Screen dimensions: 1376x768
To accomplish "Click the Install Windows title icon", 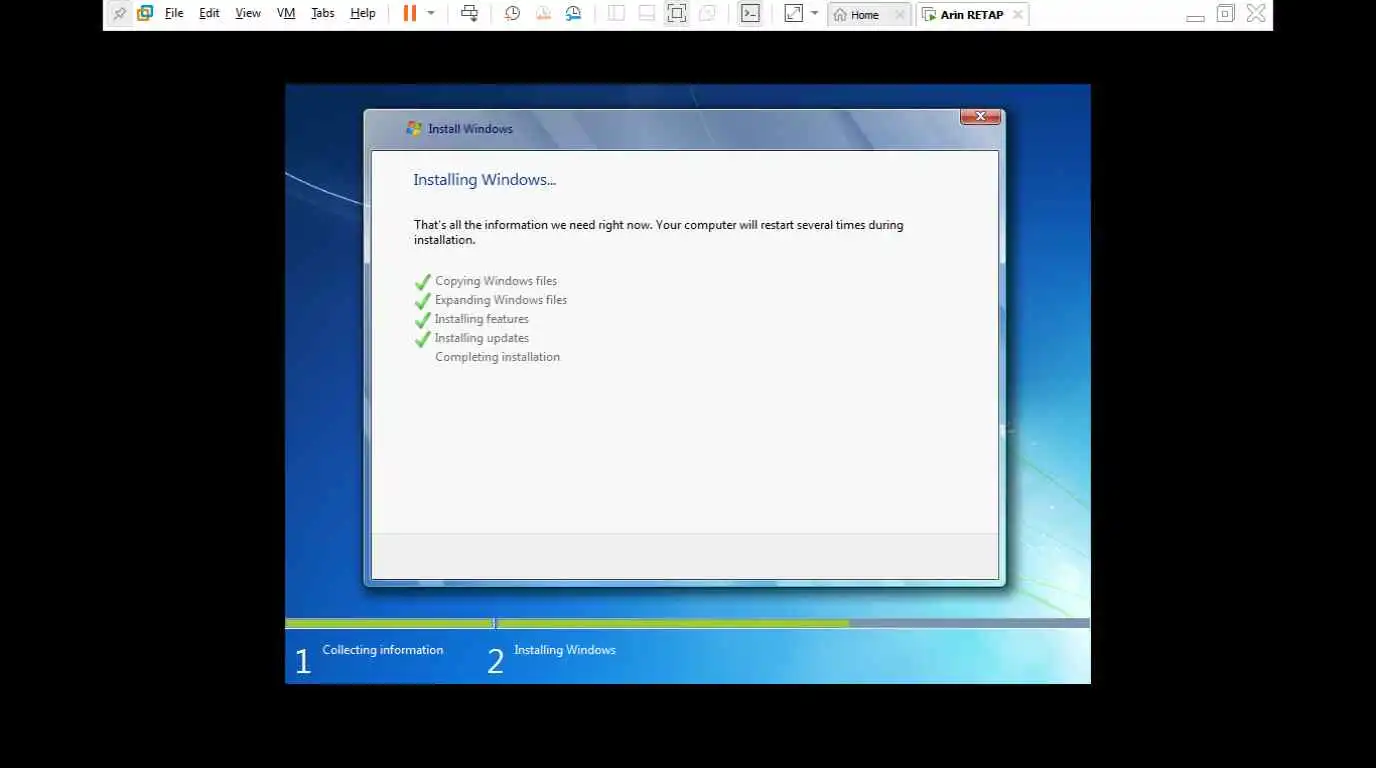I will point(414,128).
